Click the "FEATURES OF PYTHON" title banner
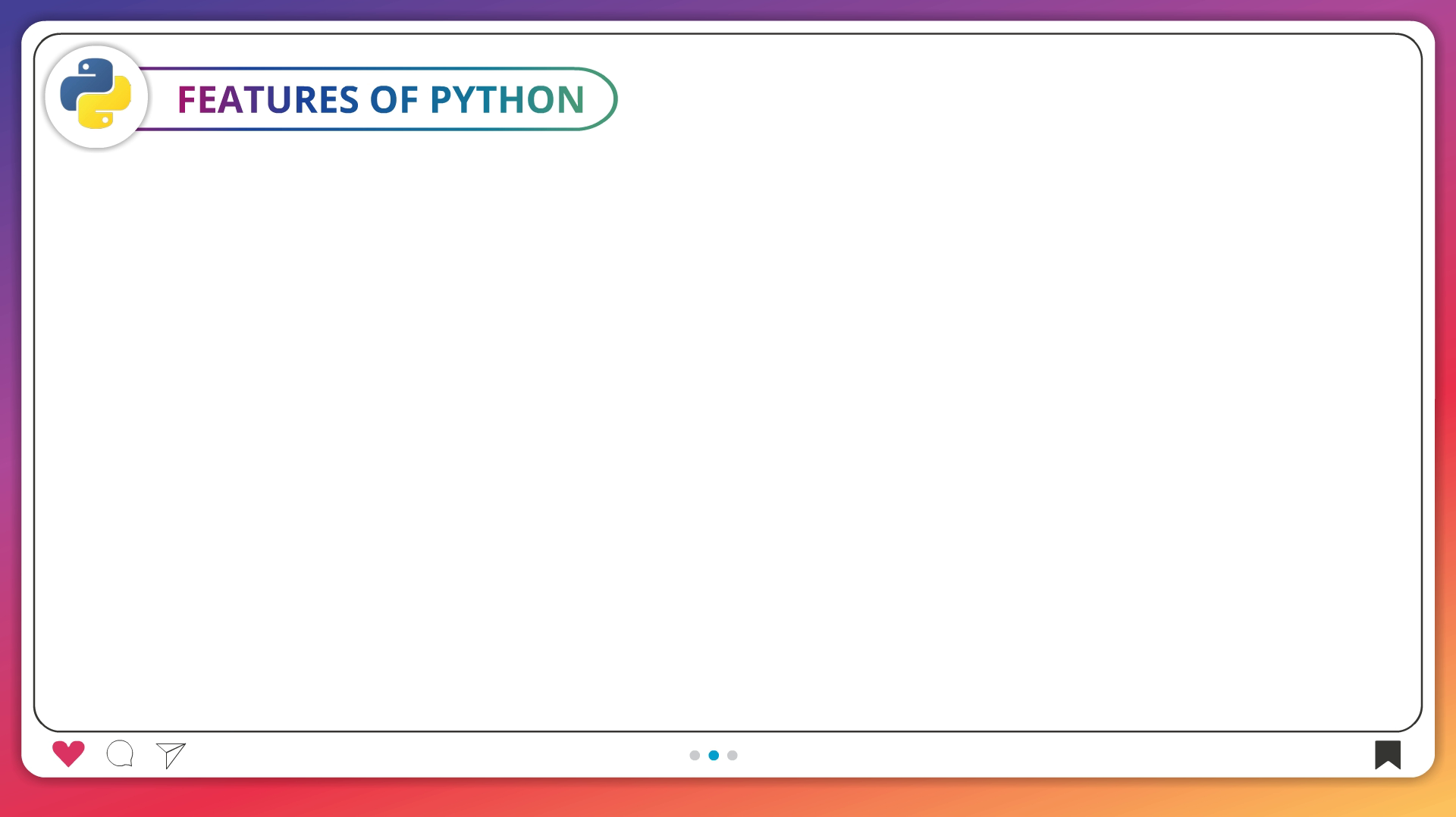 pyautogui.click(x=379, y=99)
